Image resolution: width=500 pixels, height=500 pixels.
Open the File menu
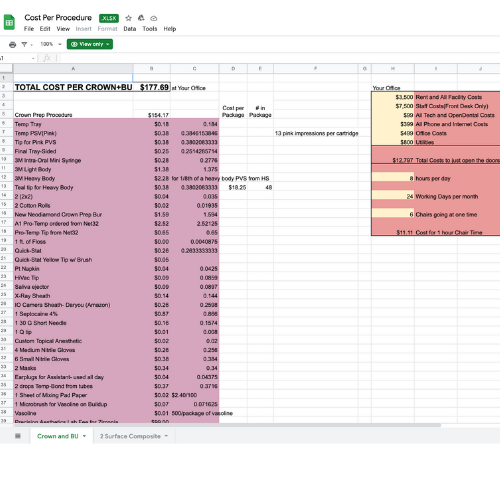coord(29,29)
